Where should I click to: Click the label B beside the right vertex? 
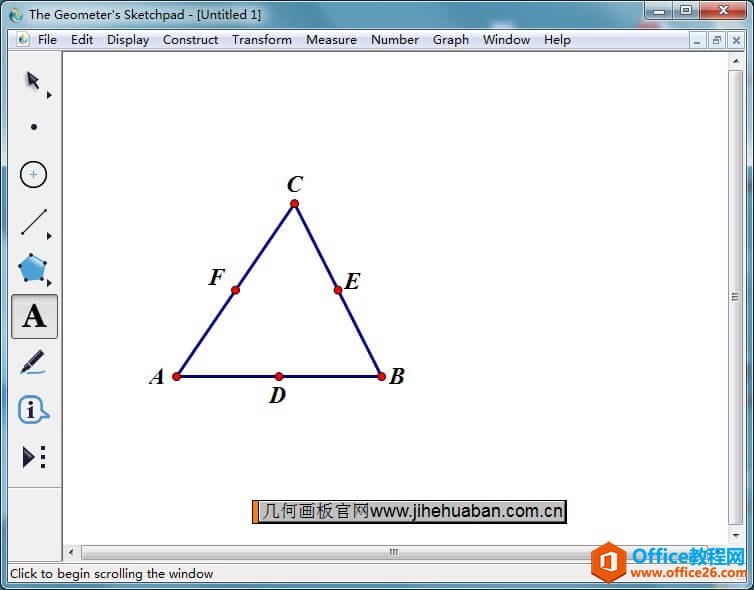tap(397, 376)
